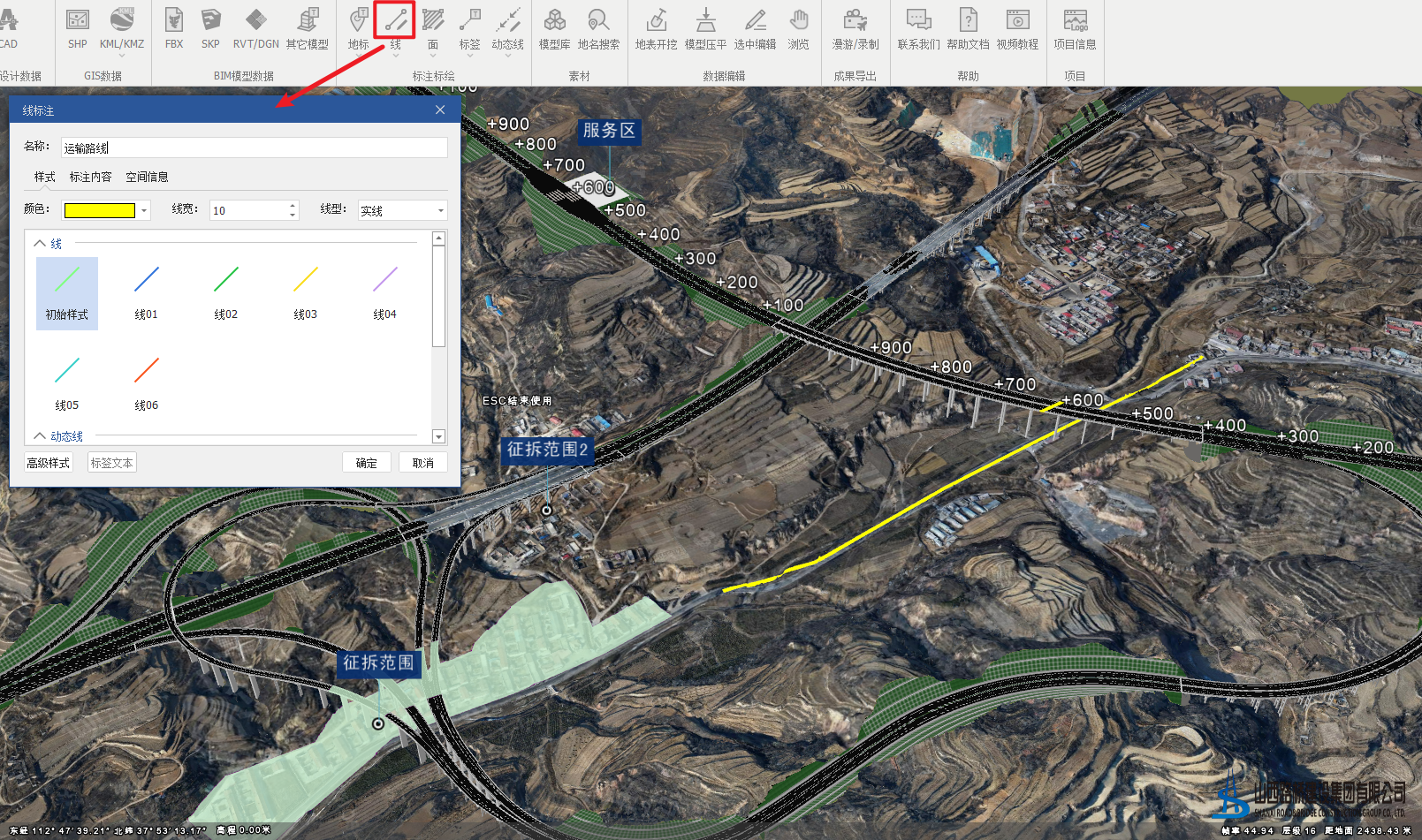Click the 名称 name input field
The width and height of the screenshot is (1422, 840).
point(254,148)
